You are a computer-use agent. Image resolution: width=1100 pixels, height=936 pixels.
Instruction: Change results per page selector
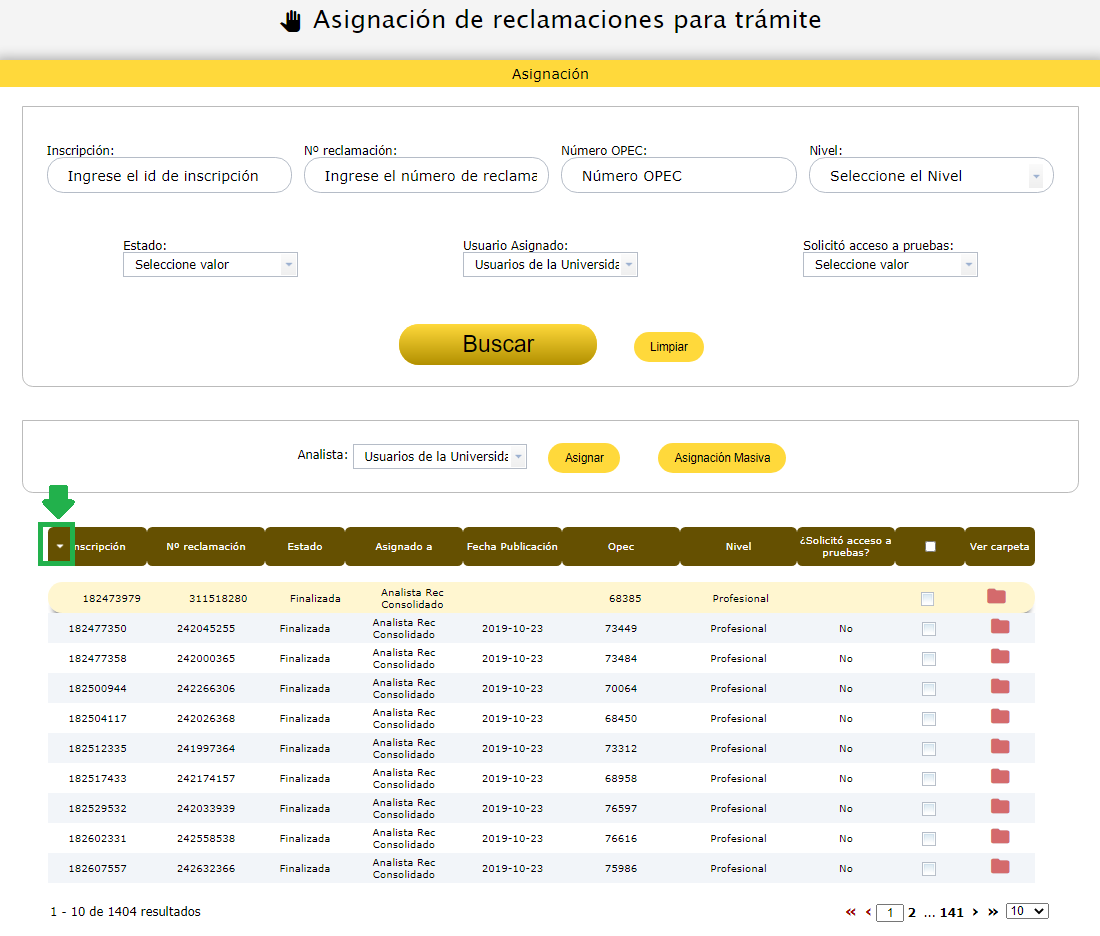pyautogui.click(x=1027, y=911)
